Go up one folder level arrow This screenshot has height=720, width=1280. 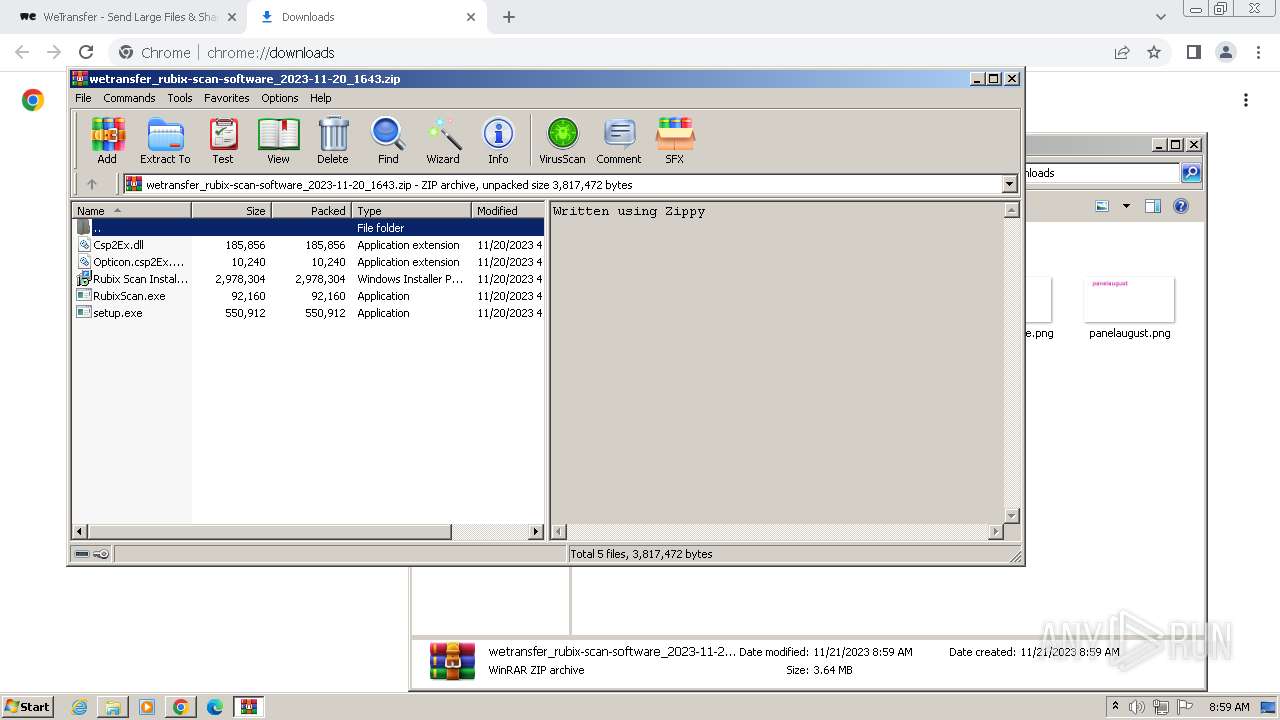[92, 184]
